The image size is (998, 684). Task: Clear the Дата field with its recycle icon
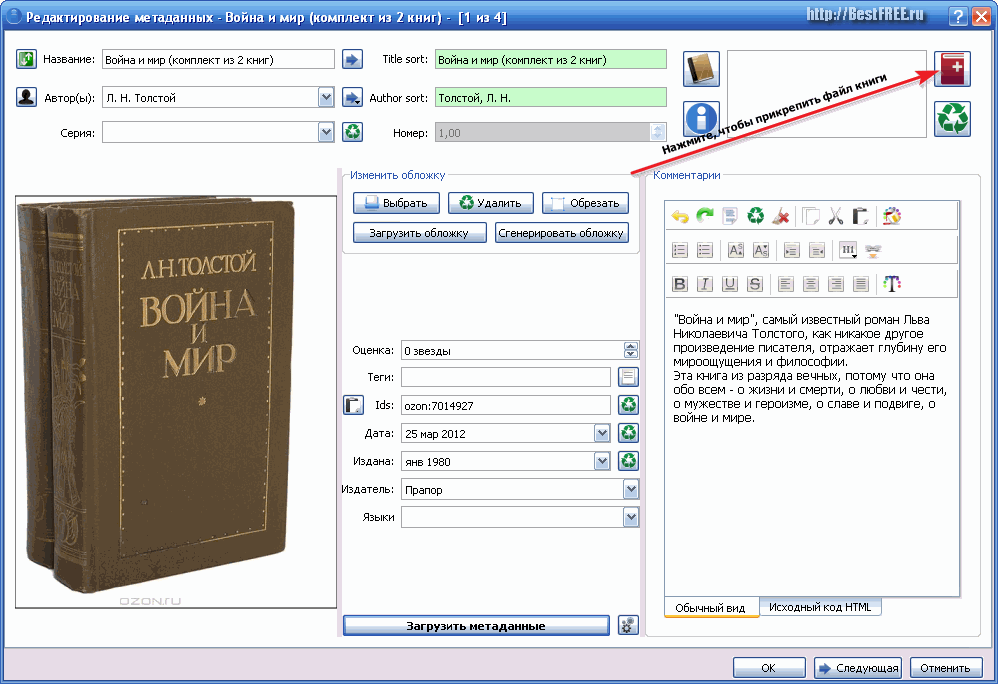628,433
